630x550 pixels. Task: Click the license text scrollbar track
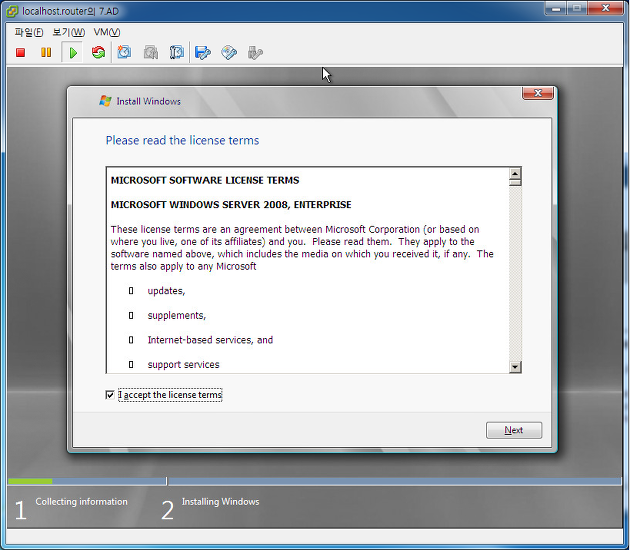tap(515, 273)
